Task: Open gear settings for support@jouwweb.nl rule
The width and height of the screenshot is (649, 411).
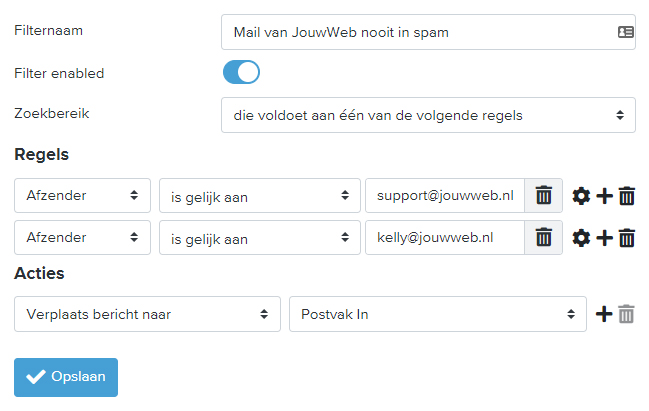Action: [581, 196]
